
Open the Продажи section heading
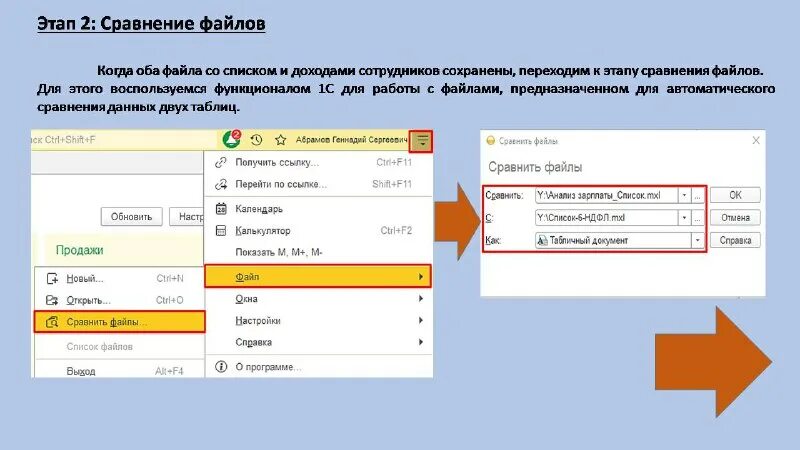coord(80,250)
